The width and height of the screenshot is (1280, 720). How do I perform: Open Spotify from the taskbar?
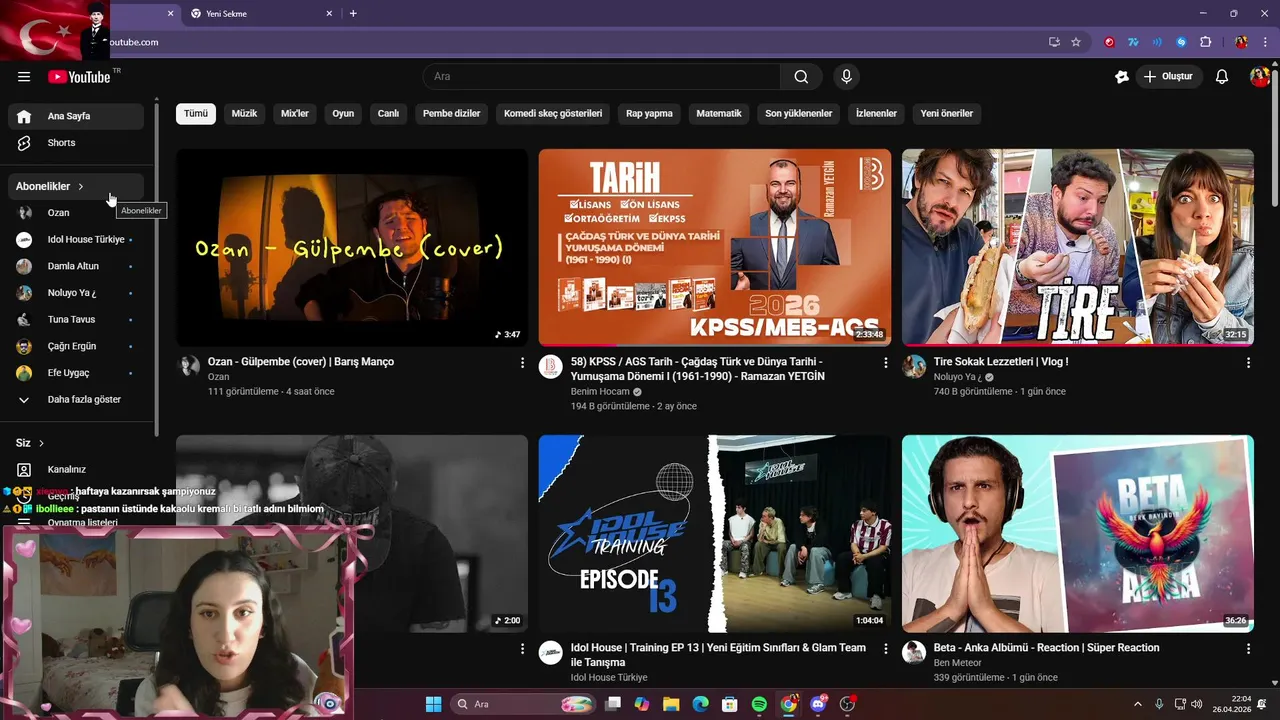(x=759, y=704)
